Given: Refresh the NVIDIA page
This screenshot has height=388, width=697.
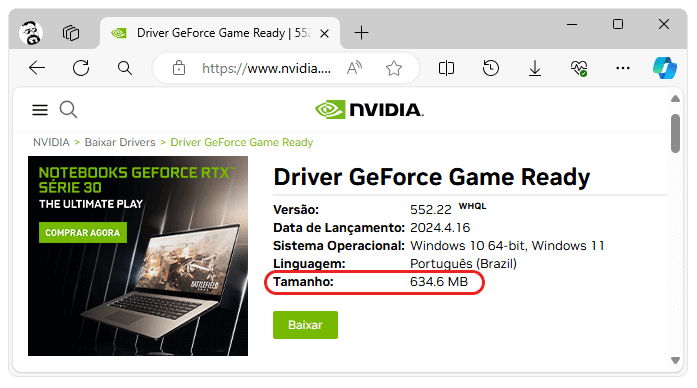Looking at the screenshot, I should (81, 68).
